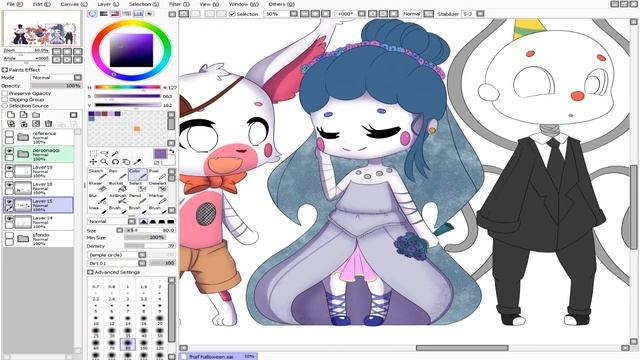Activate the move tool
Viewport: 640px width, 360px height.
93,162
